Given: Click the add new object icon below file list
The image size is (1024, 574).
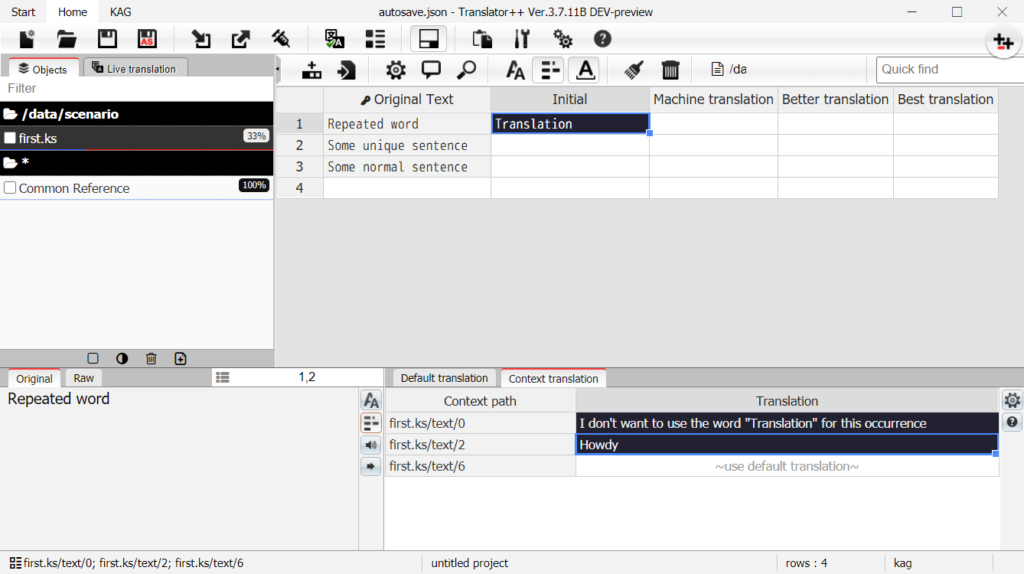Looking at the screenshot, I should click(180, 359).
